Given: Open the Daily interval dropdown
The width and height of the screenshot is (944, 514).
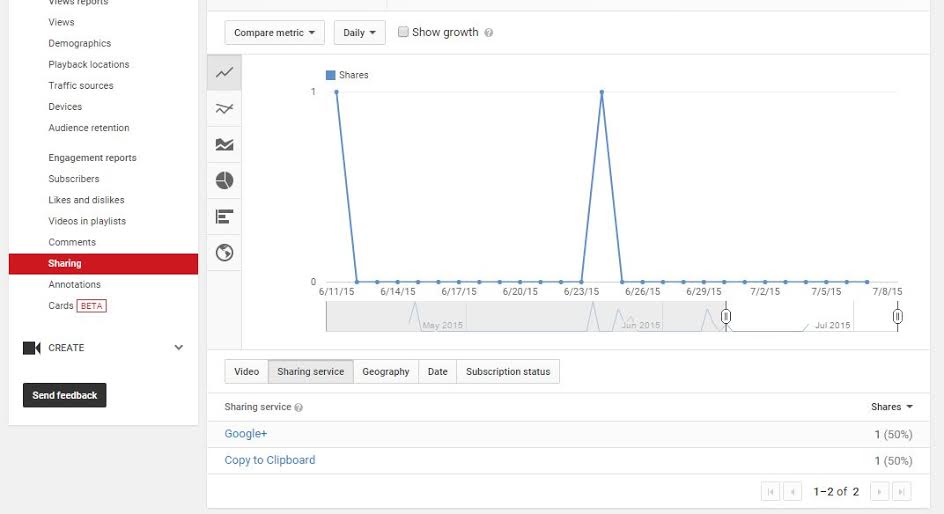Looking at the screenshot, I should click(359, 33).
